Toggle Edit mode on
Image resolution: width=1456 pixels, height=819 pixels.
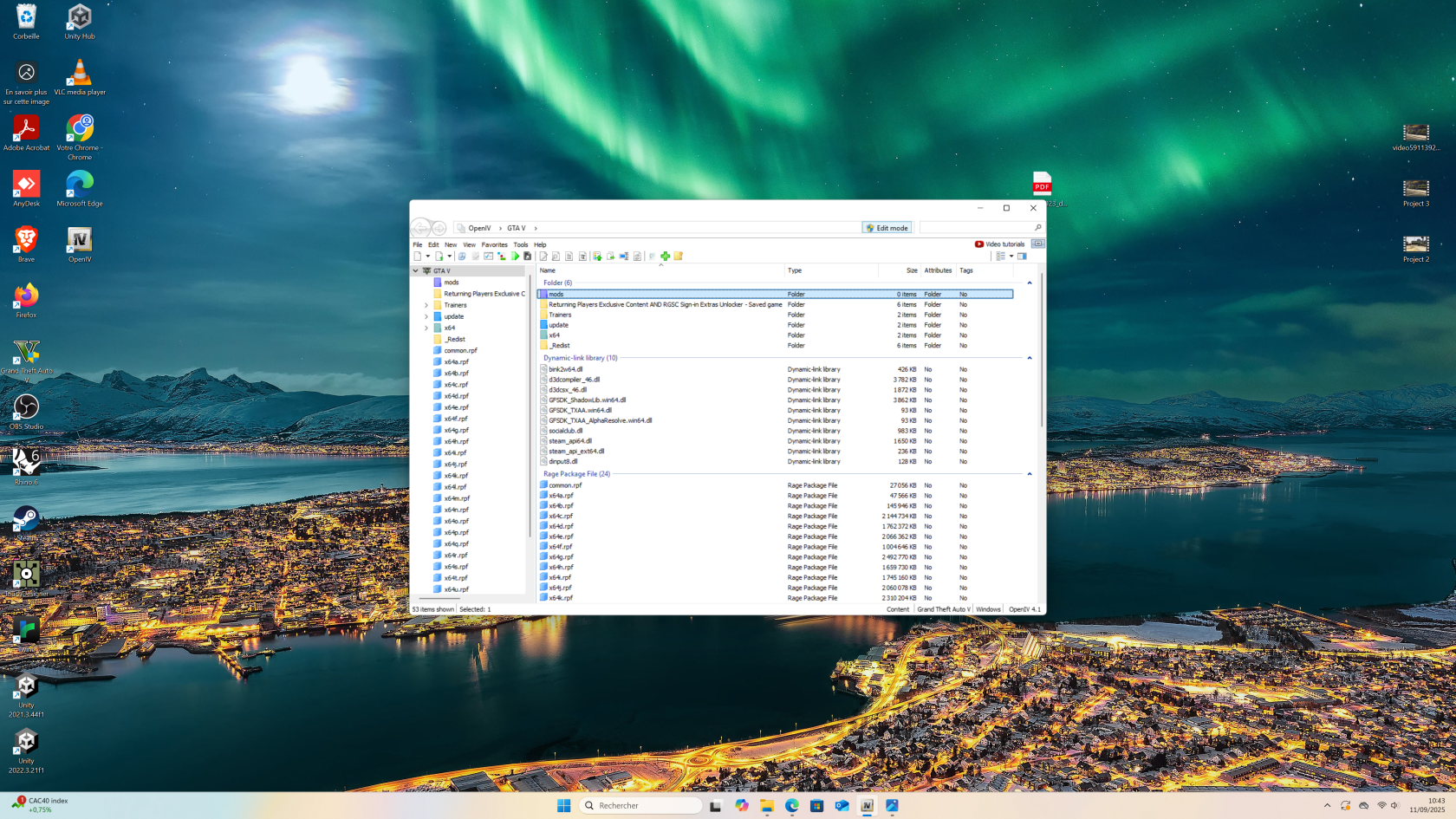pos(887,228)
